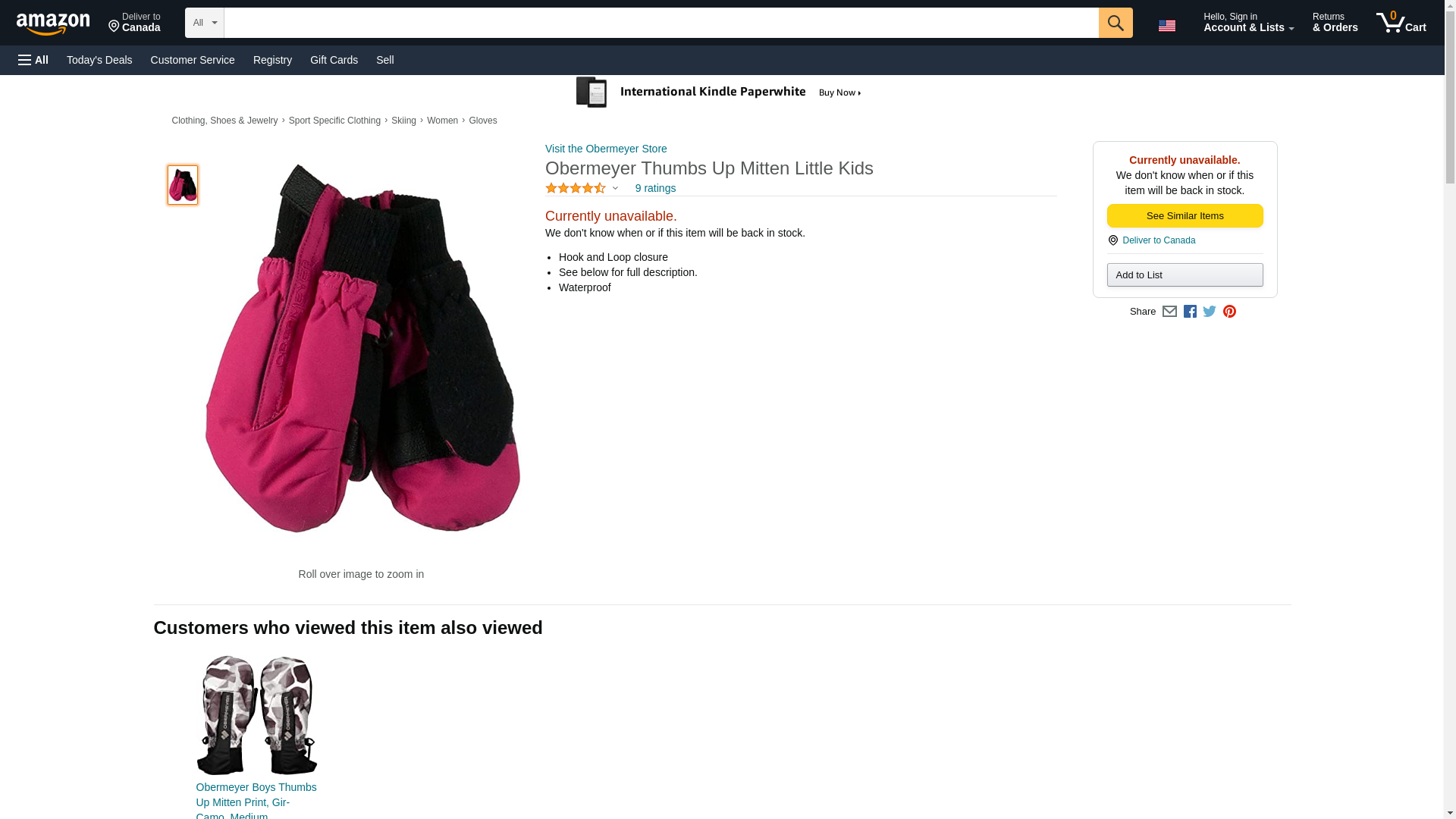Share on Pinterest icon
The image size is (1456, 819).
click(1229, 312)
